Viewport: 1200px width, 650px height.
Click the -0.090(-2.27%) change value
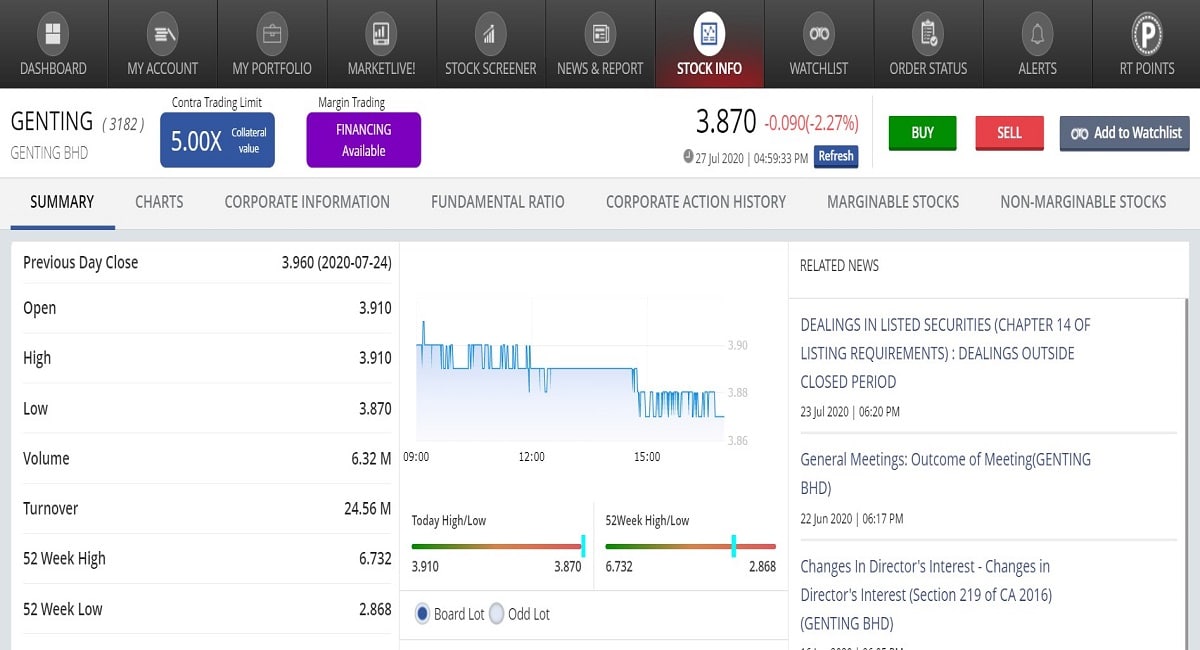[811, 124]
